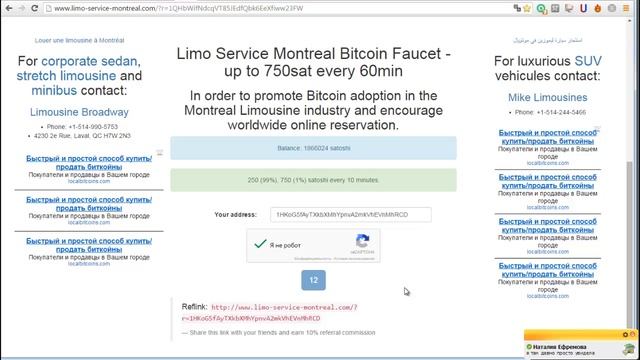Viewport: 640px width, 360px height.
Task: Focus the 'Your address' input field
Action: tap(351, 215)
